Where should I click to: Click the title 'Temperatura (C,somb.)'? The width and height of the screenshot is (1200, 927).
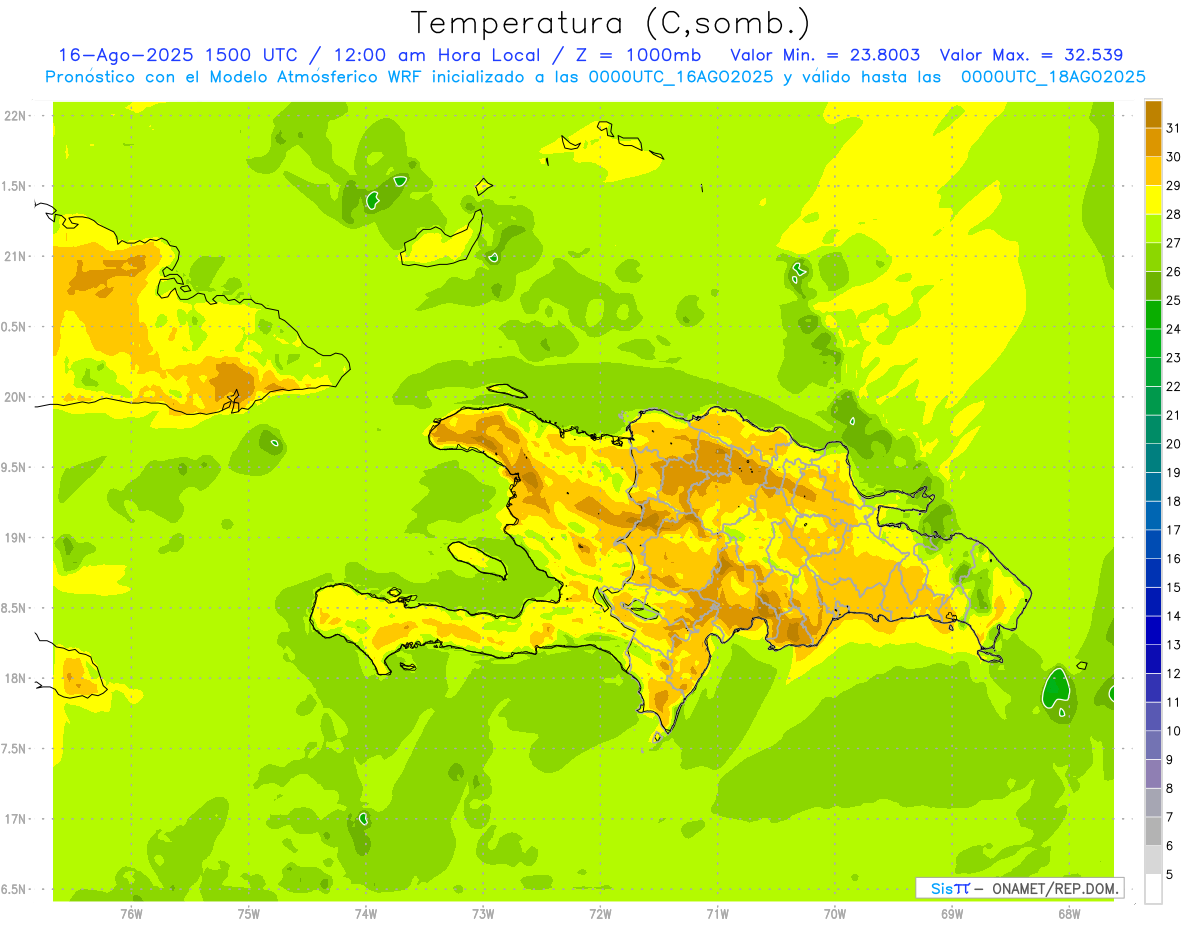click(611, 23)
